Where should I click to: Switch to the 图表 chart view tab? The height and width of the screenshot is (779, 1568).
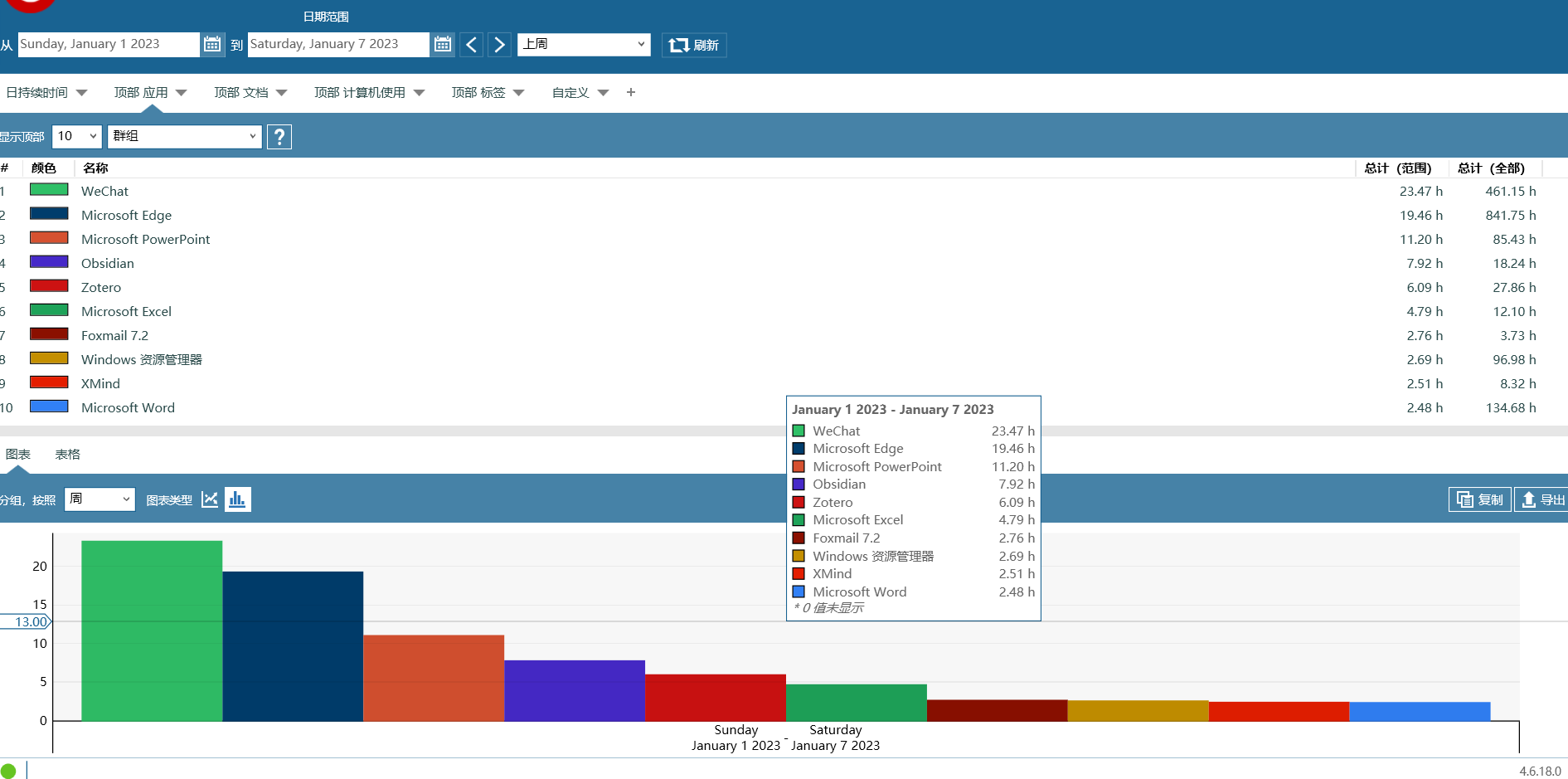(x=18, y=454)
